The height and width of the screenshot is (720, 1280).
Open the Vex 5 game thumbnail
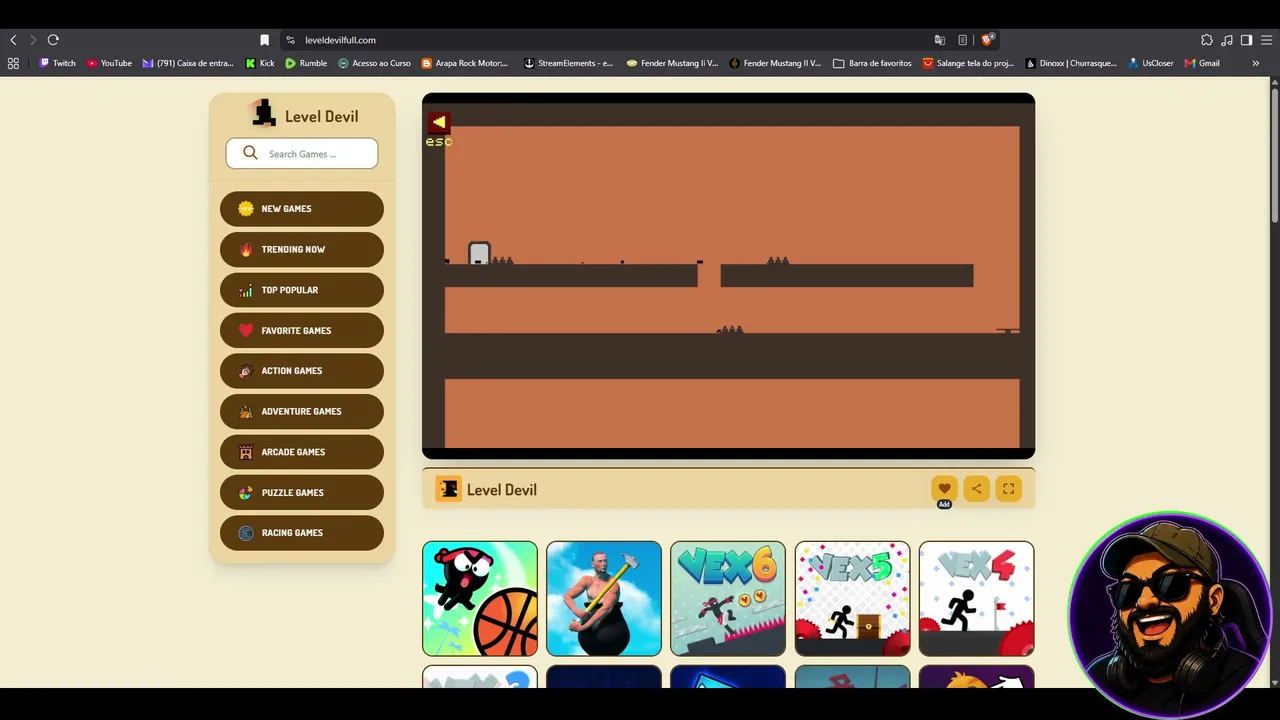point(852,598)
